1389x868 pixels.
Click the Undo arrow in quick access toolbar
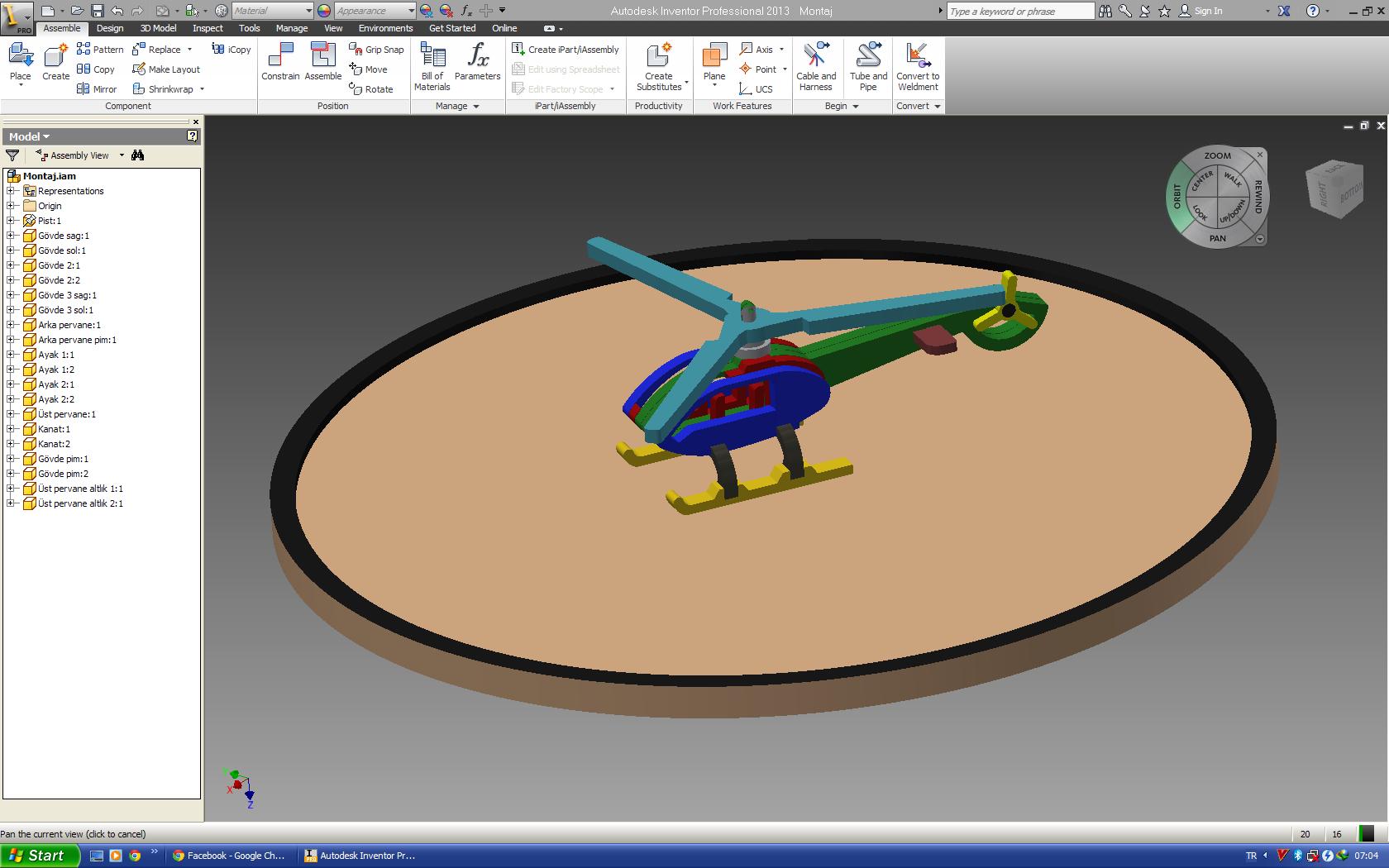pyautogui.click(x=117, y=11)
